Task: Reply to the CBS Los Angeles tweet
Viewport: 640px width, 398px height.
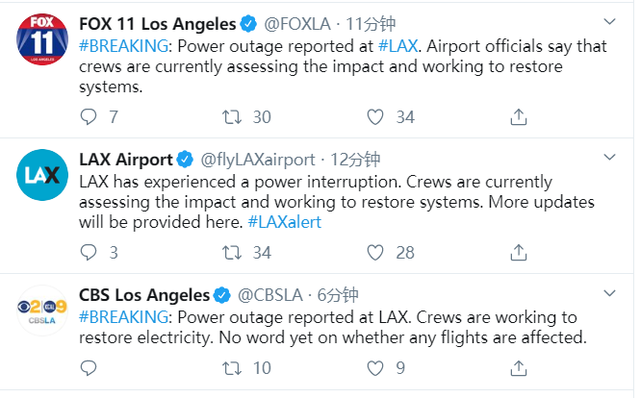Action: tap(88, 368)
